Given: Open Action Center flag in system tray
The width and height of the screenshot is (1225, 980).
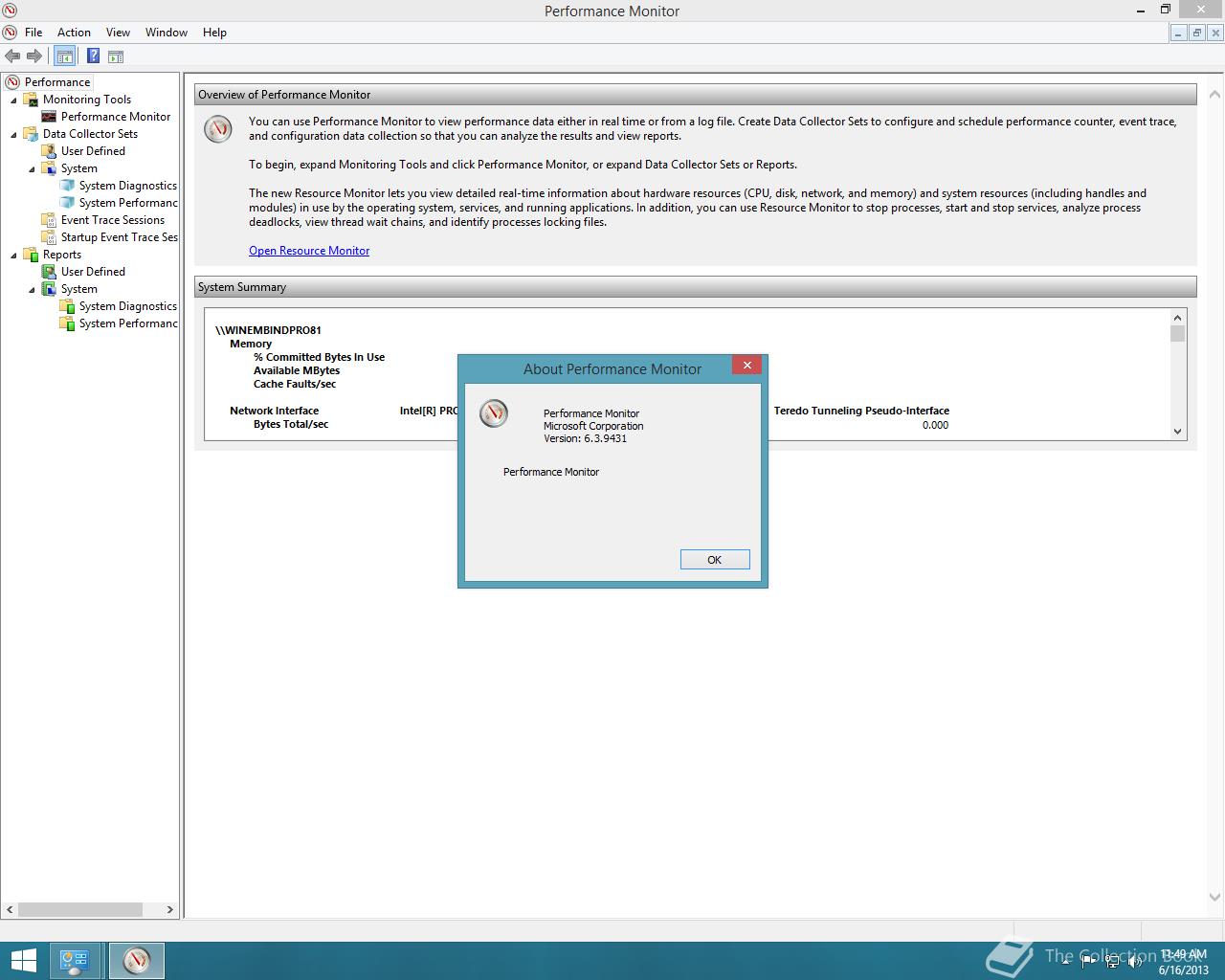Looking at the screenshot, I should point(1089,963).
